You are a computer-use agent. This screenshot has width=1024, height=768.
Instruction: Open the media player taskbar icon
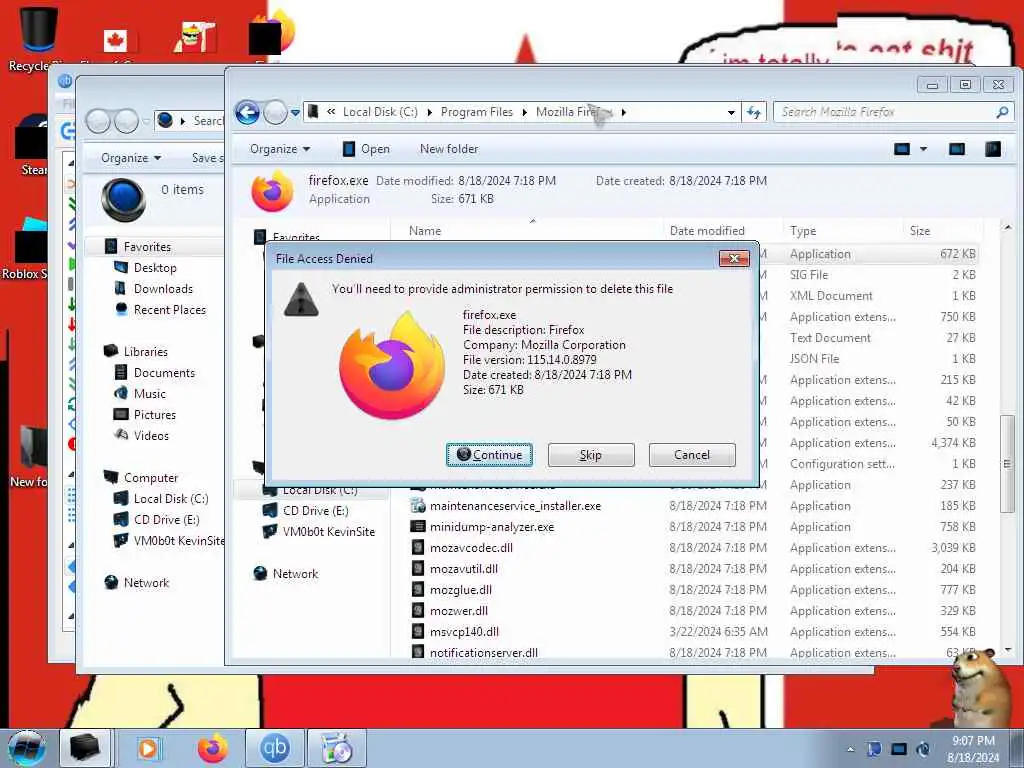(x=148, y=748)
